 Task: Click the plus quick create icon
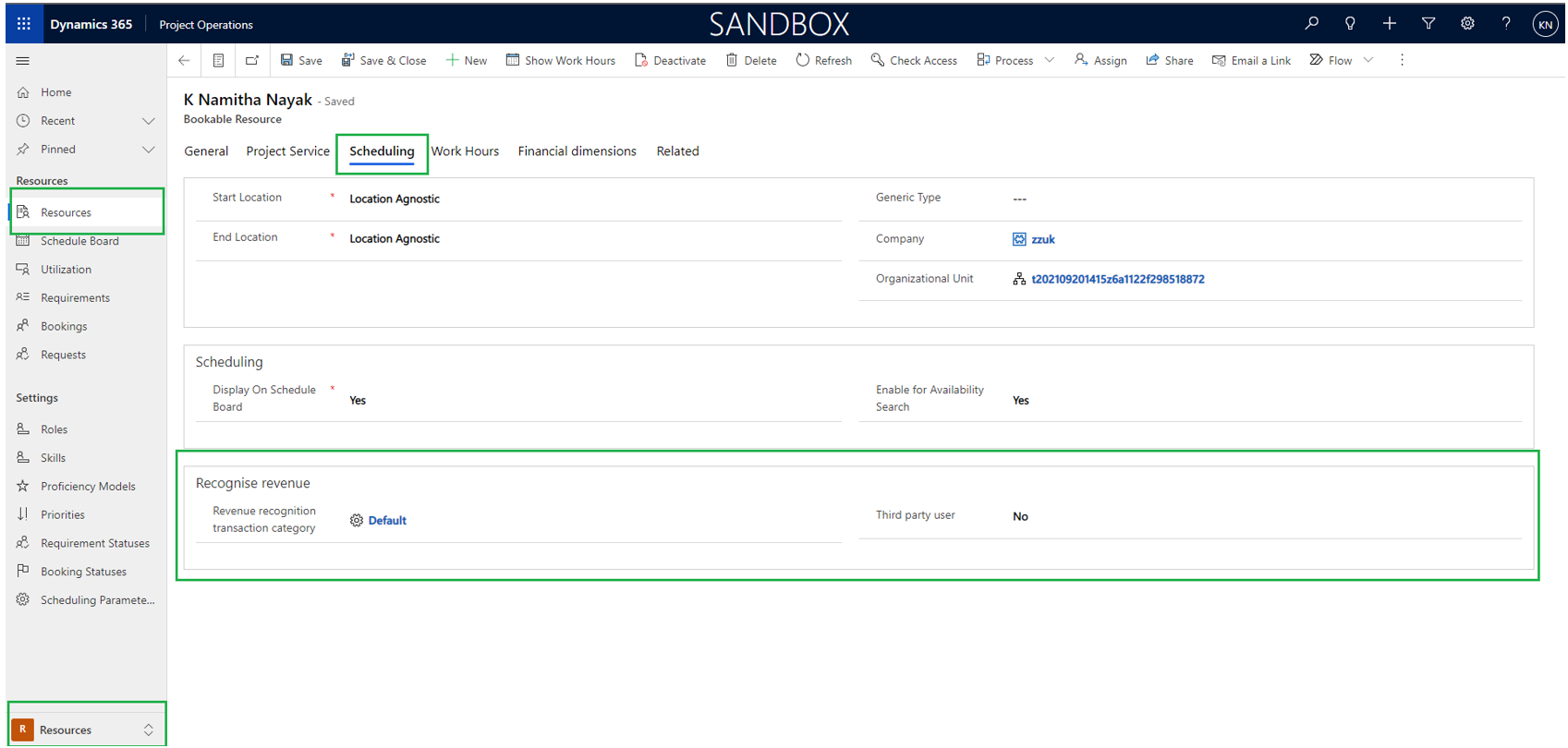1389,24
